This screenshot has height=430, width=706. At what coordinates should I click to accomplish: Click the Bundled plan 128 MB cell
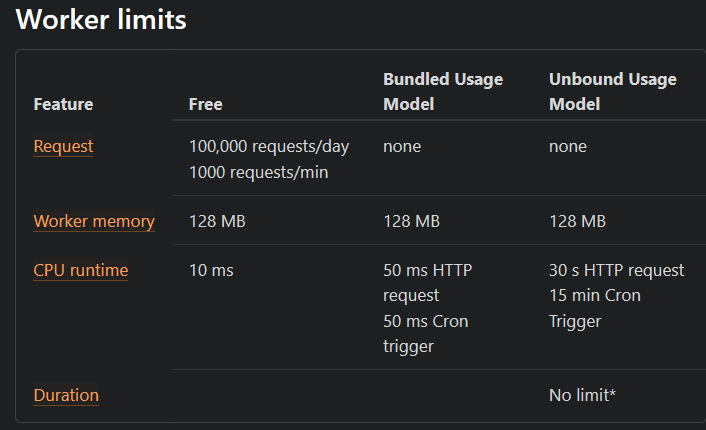click(411, 221)
